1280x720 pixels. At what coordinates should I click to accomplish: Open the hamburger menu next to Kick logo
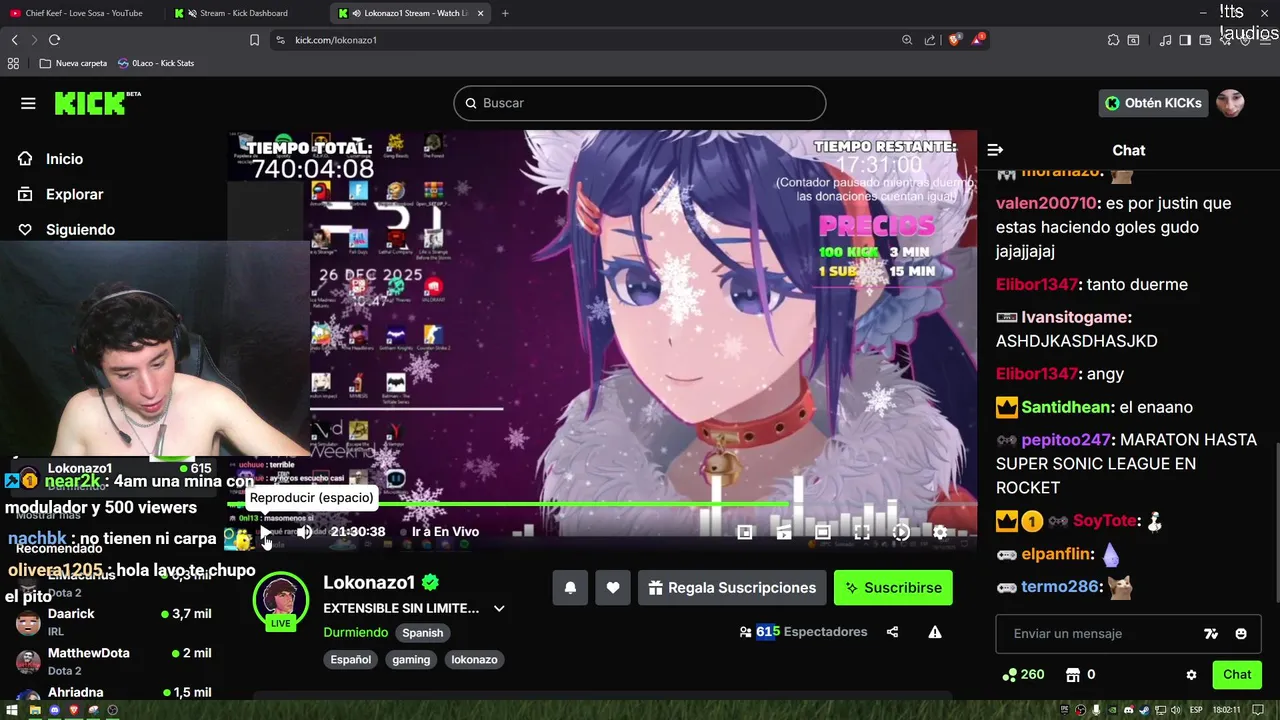tap(28, 103)
